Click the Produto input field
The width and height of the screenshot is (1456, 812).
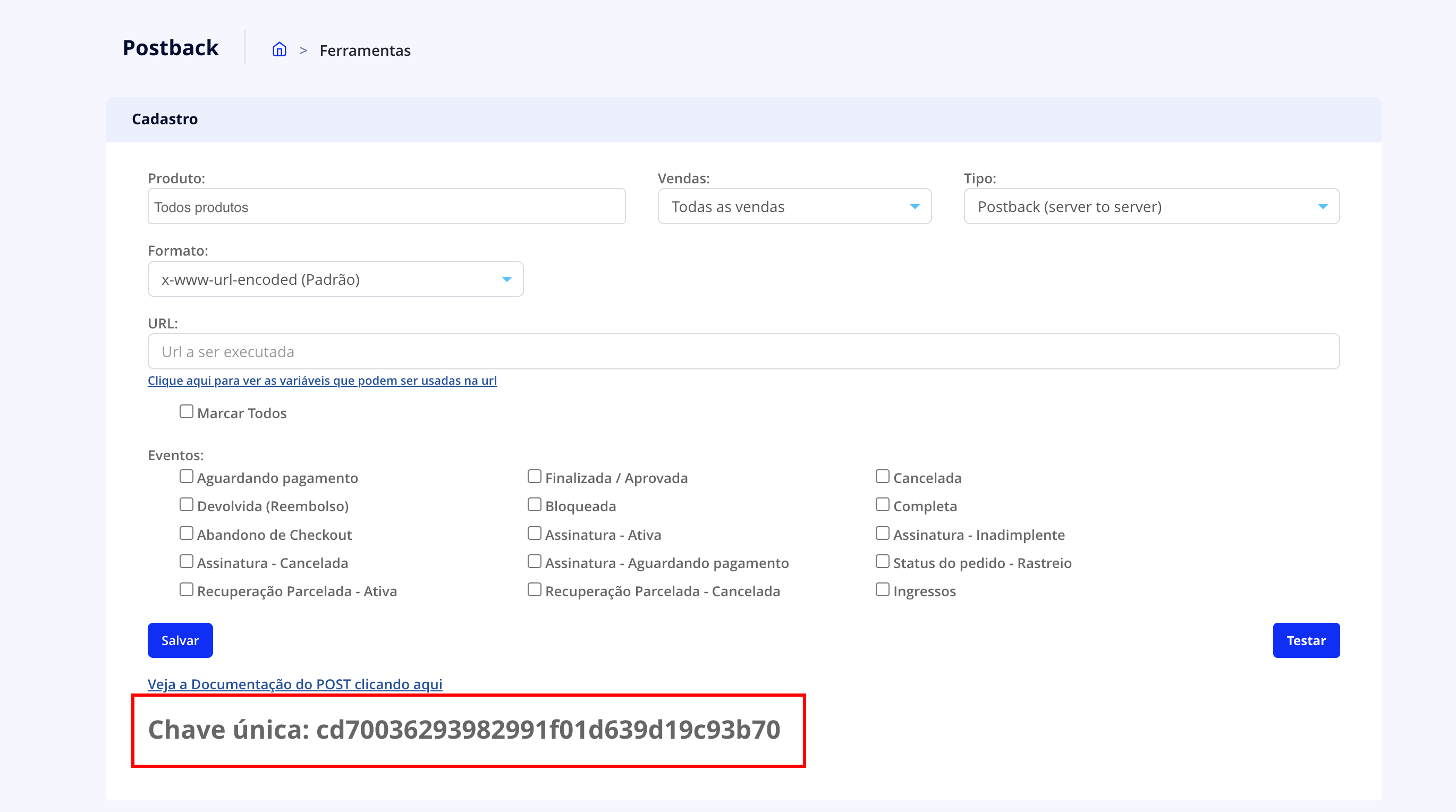point(386,207)
